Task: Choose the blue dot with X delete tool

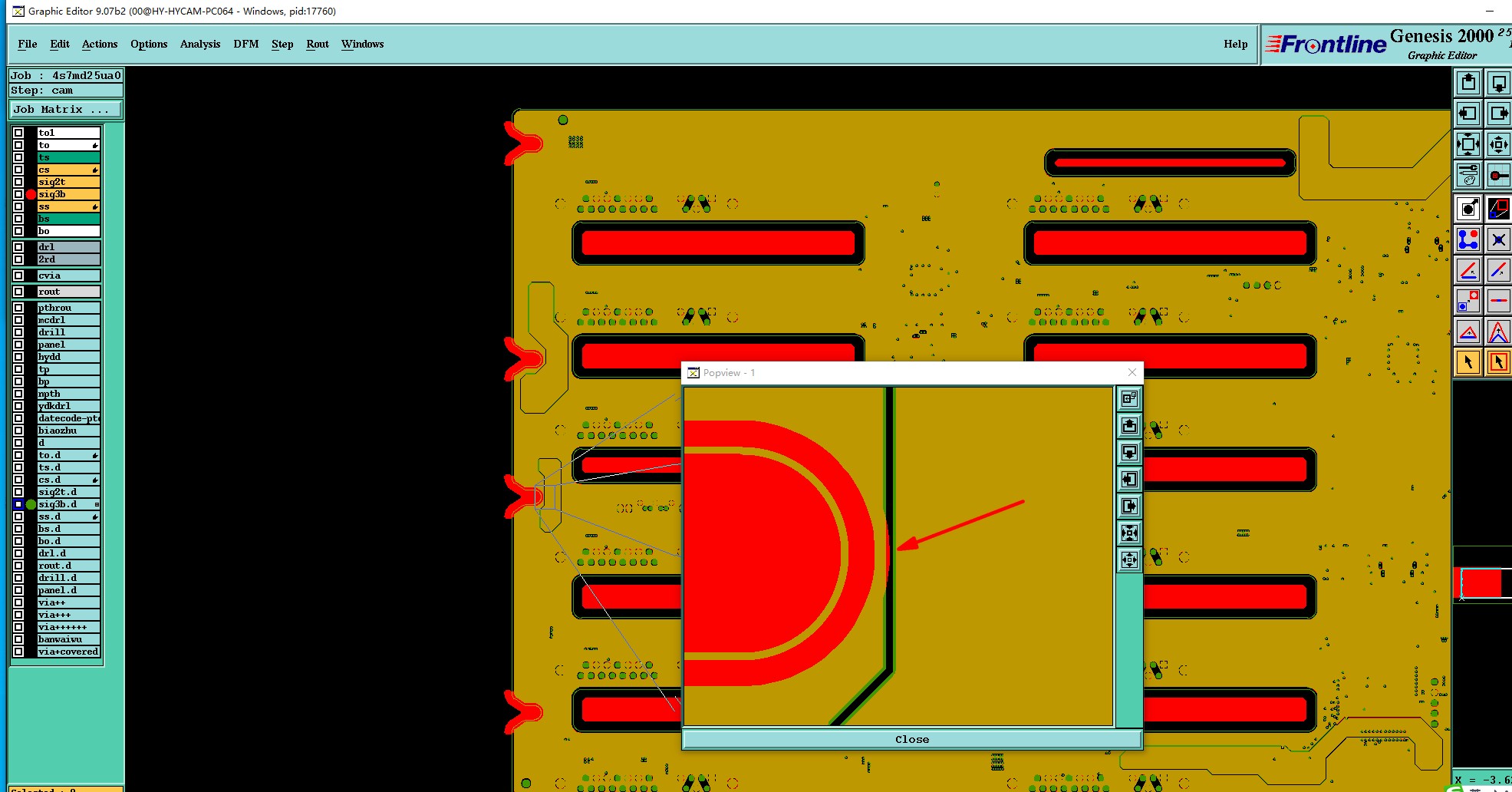Action: click(1498, 239)
